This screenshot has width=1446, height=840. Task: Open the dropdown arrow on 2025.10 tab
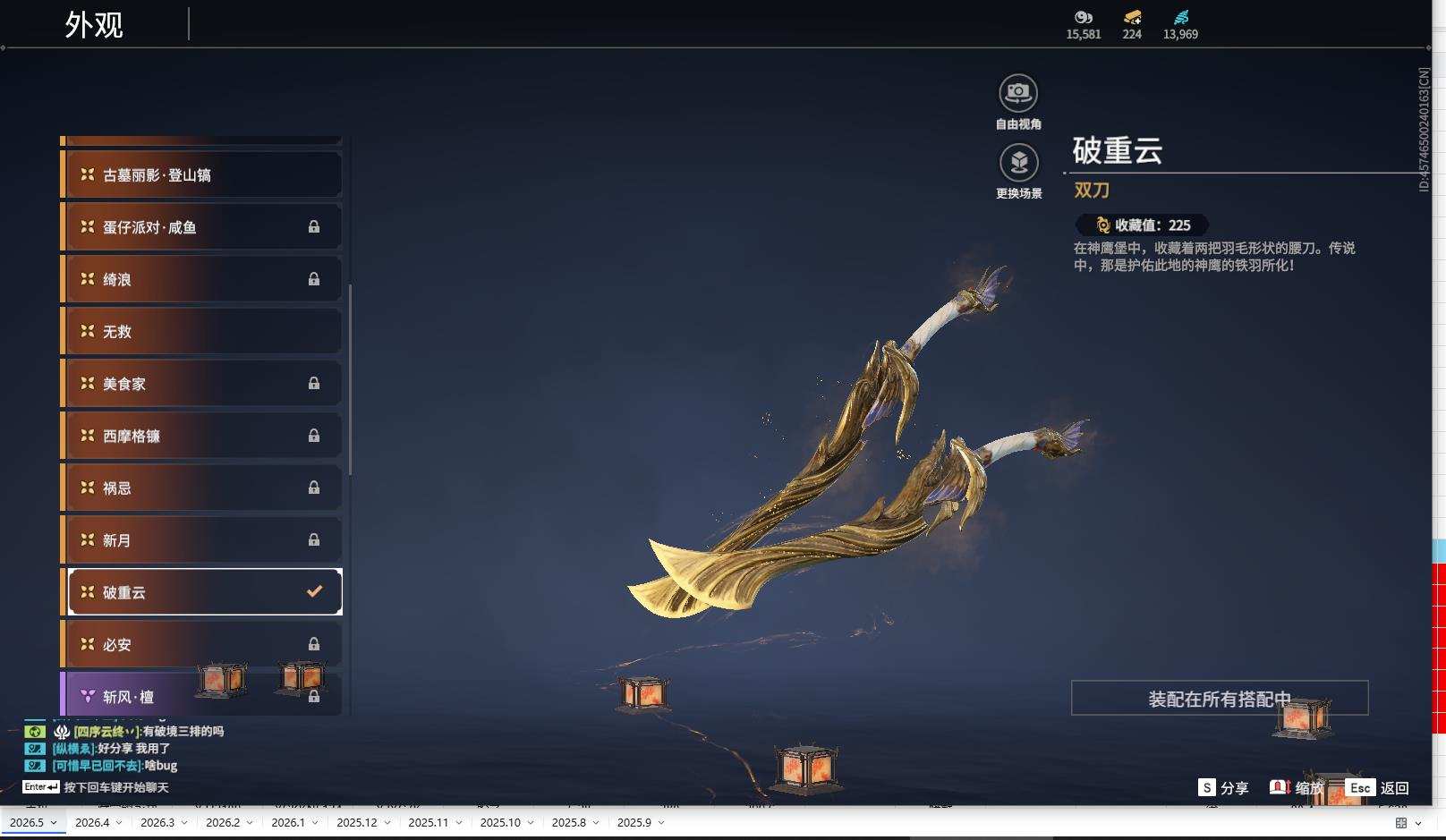(x=531, y=823)
